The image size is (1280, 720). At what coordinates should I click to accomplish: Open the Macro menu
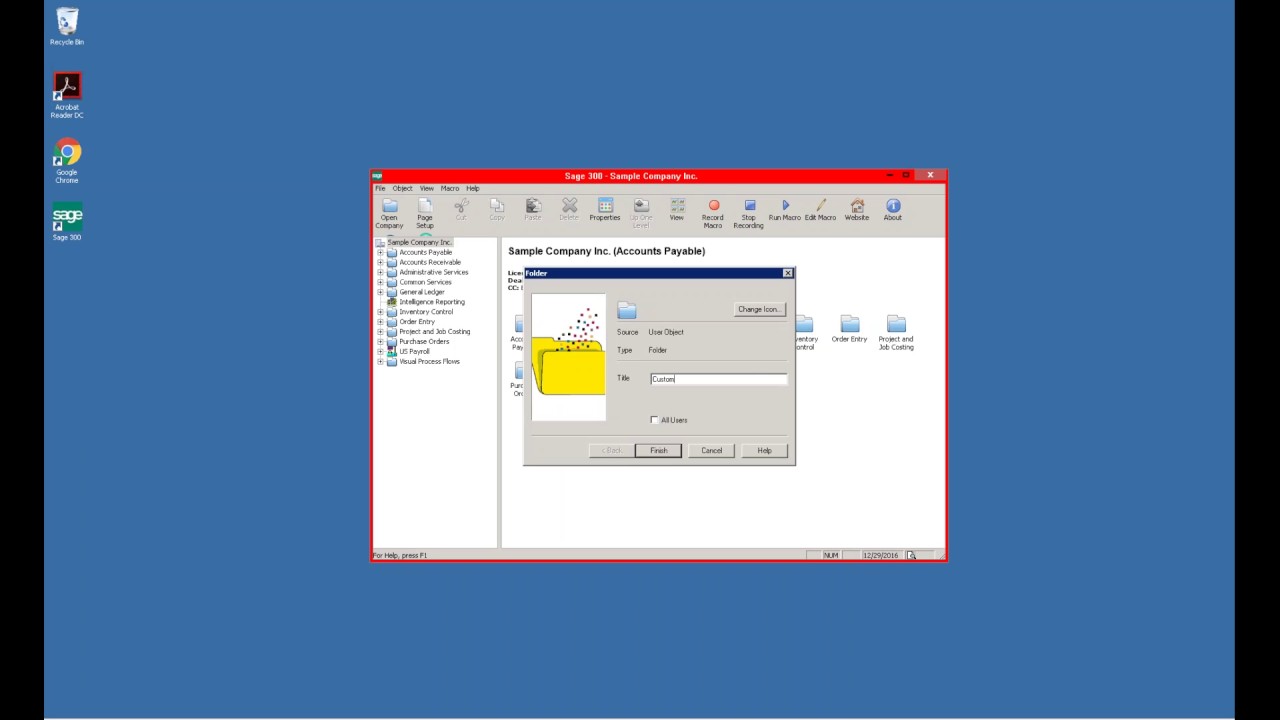450,188
